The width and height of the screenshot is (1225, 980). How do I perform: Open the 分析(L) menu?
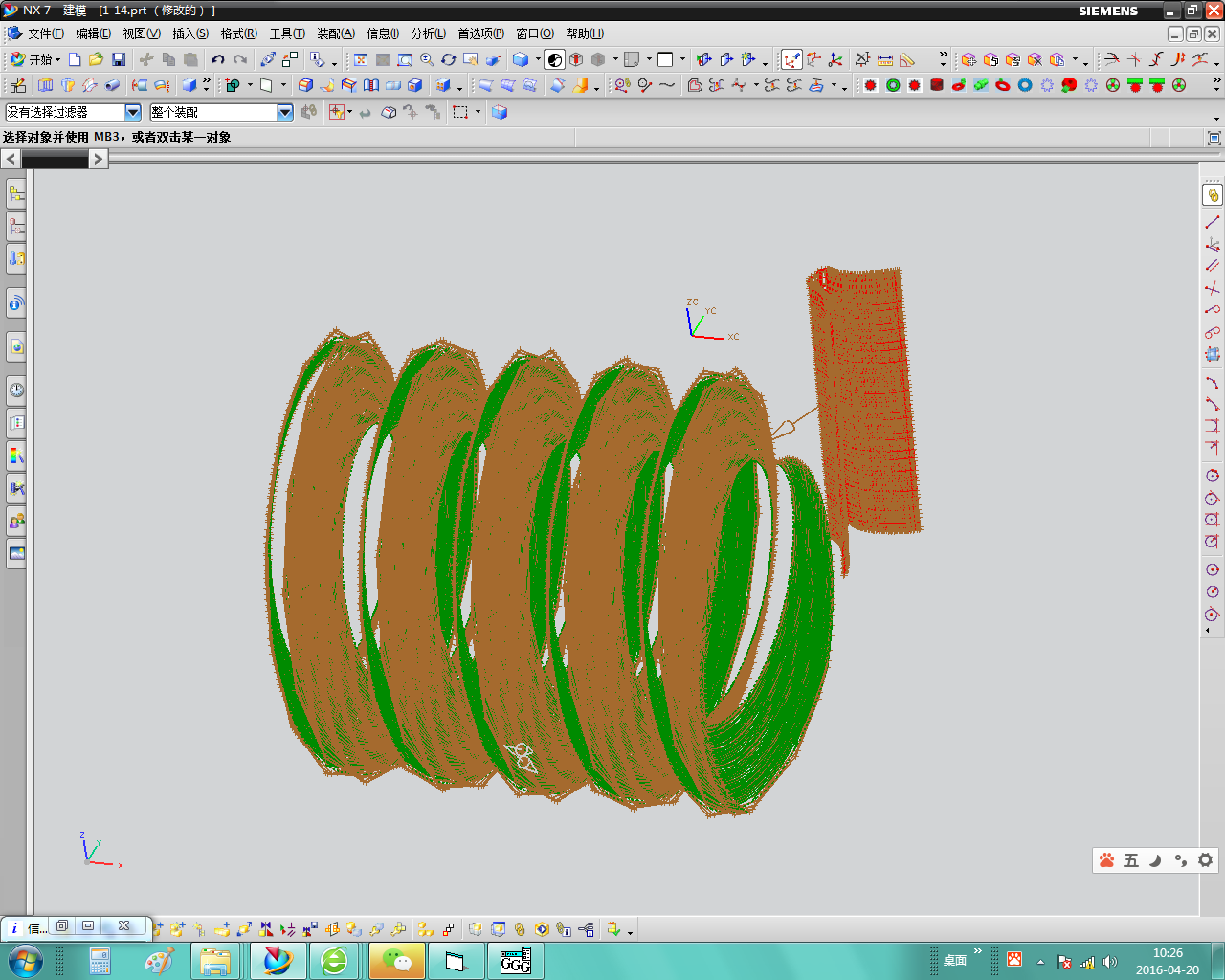(429, 33)
